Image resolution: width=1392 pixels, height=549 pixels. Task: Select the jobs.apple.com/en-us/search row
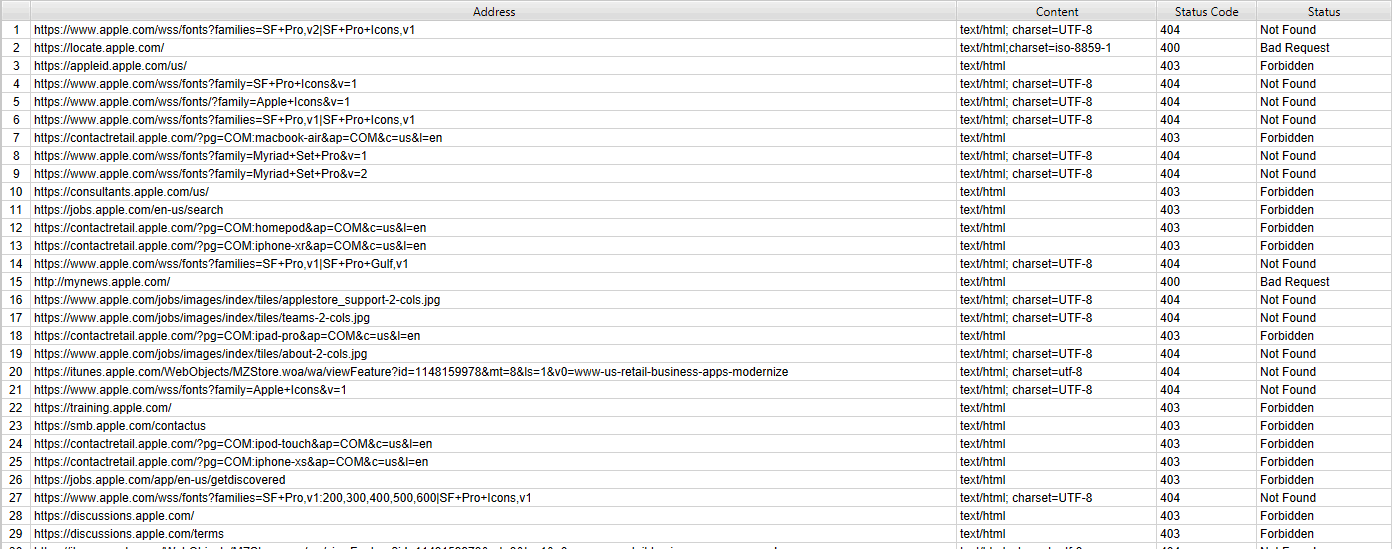pos(128,210)
